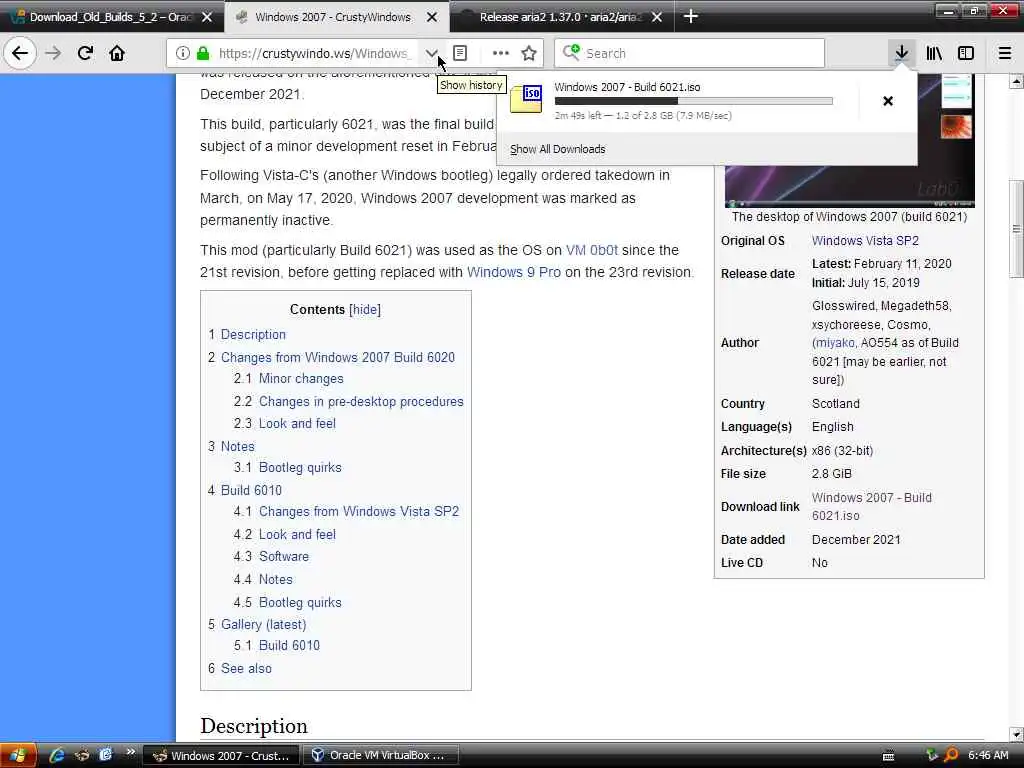Open Changes from Windows 2007 Build 6020 section
The image size is (1024, 768).
pyautogui.click(x=338, y=357)
